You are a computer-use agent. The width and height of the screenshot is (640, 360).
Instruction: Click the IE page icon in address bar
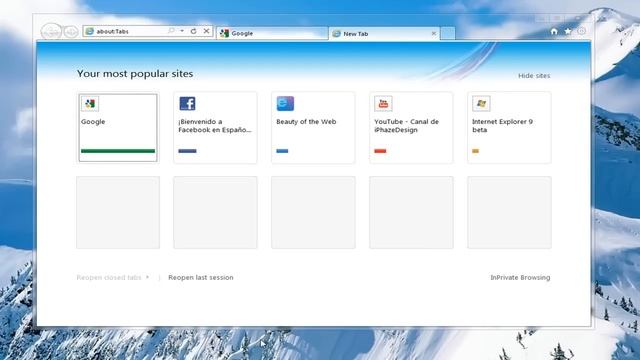tap(90, 31)
